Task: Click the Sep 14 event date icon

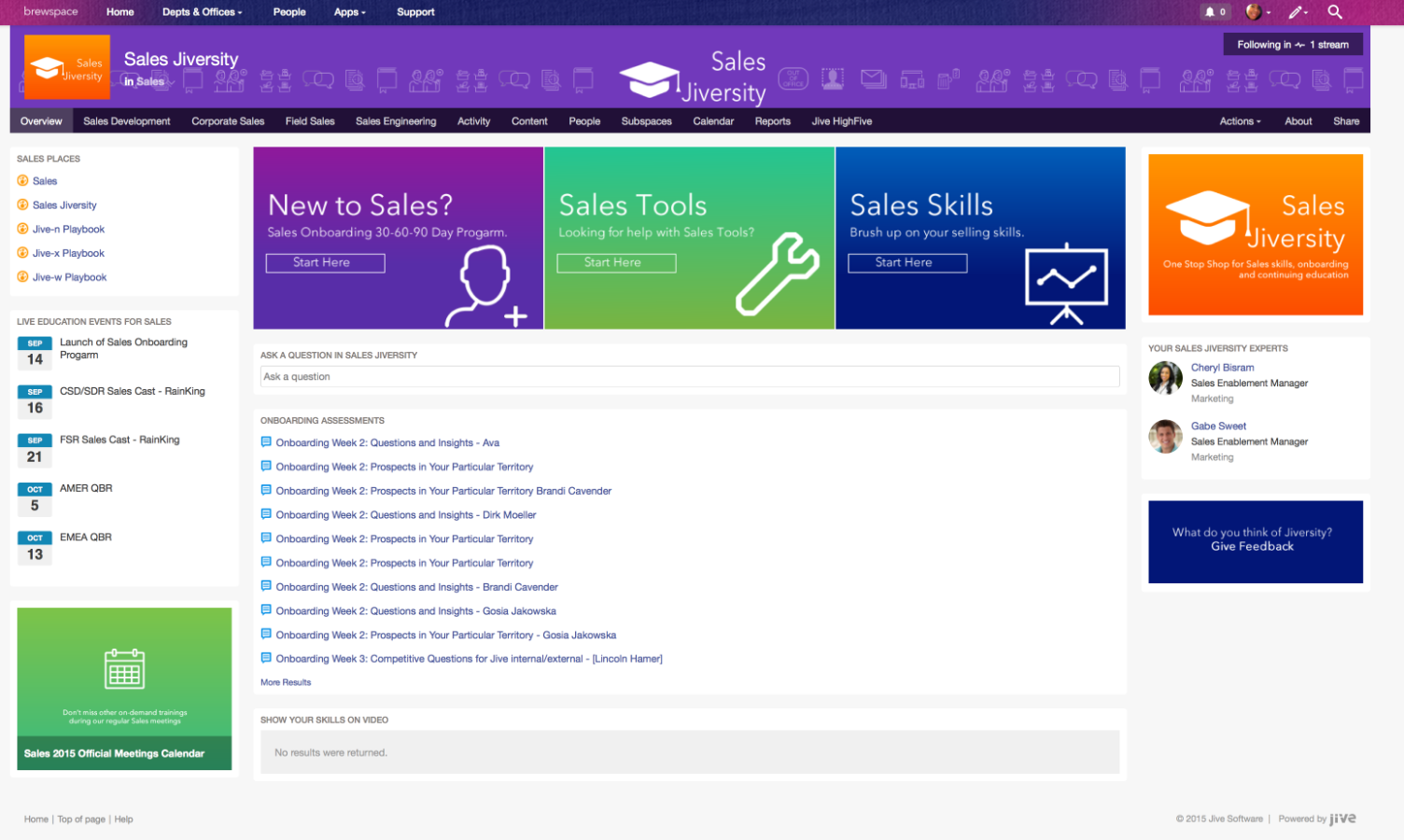Action: [x=35, y=354]
